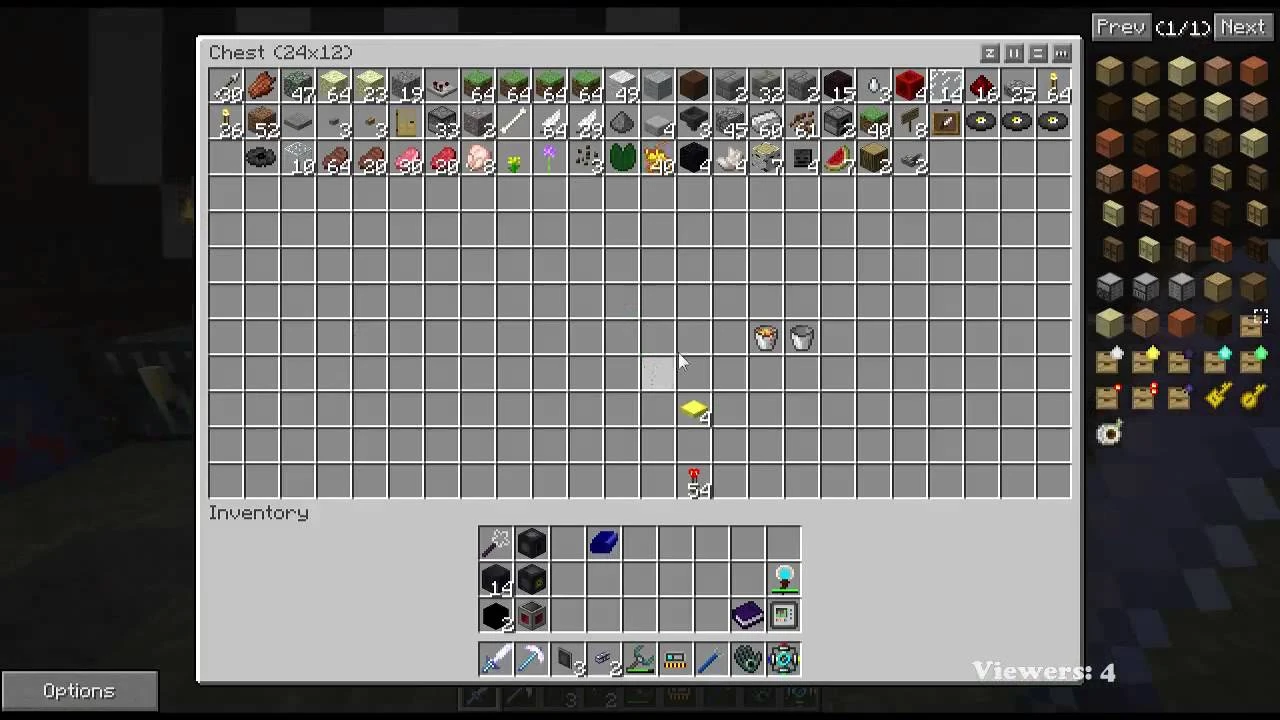The height and width of the screenshot is (720, 1280).
Task: Take the obsidian stack of 15
Action: pos(838,87)
